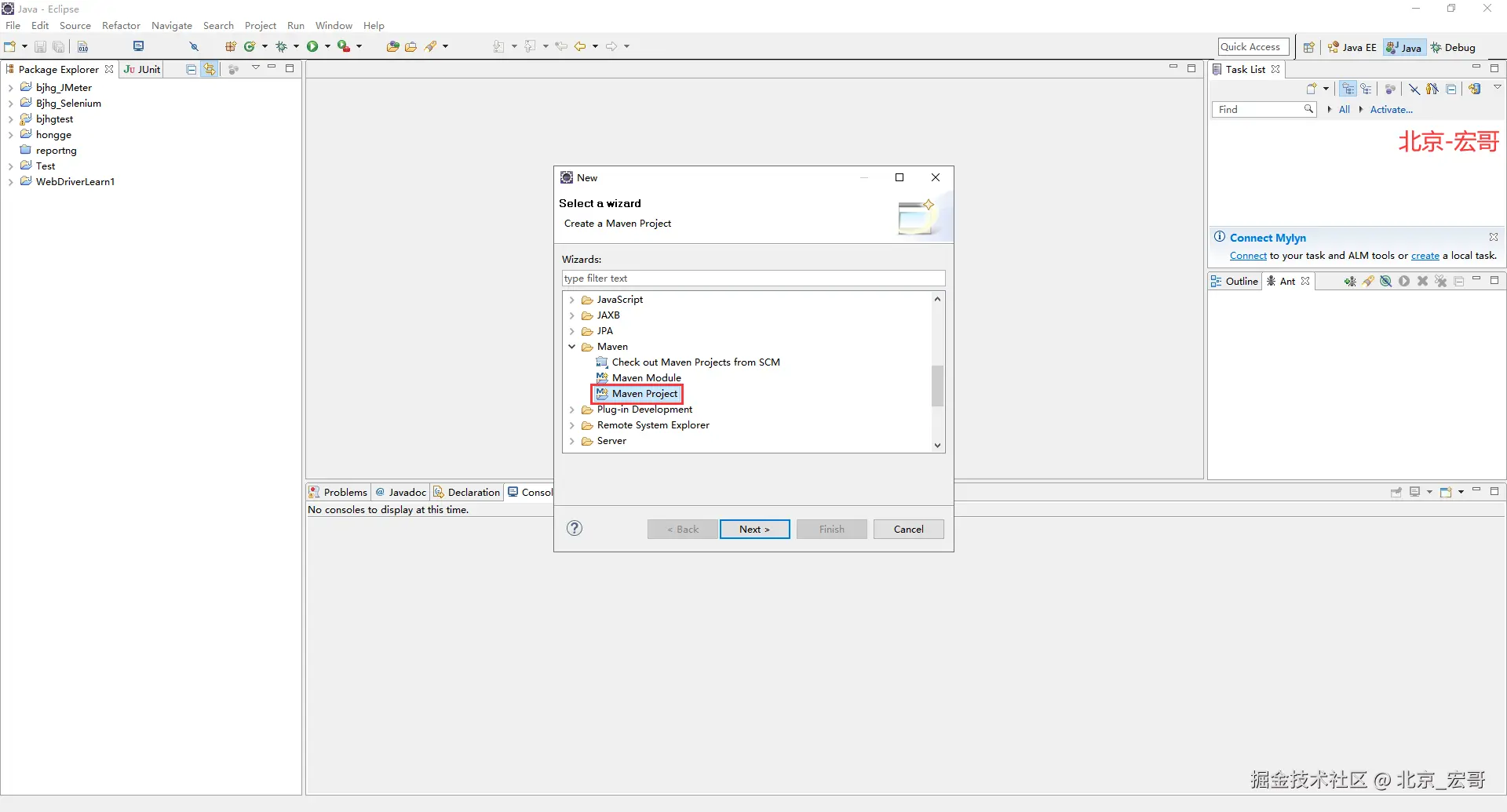Screen dimensions: 1507x812
Task: Toggle Focus on Workweek in Task List
Action: 1390,89
